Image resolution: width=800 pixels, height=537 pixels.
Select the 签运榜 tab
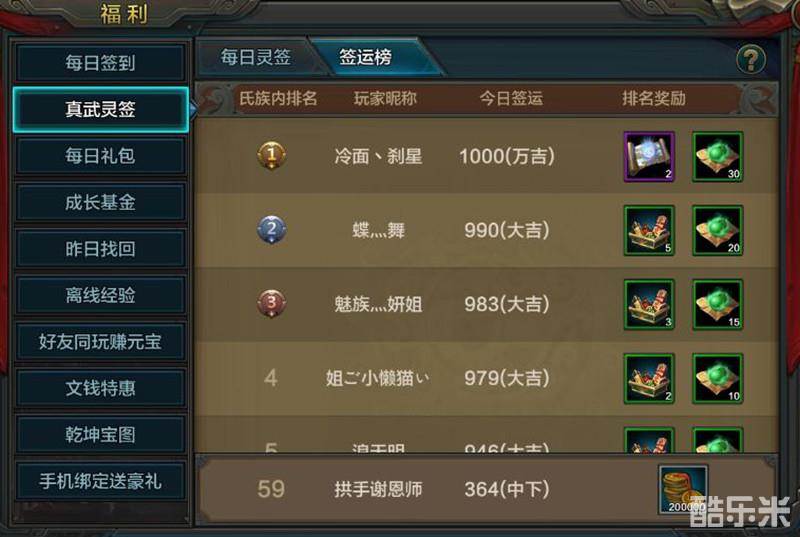[x=365, y=57]
